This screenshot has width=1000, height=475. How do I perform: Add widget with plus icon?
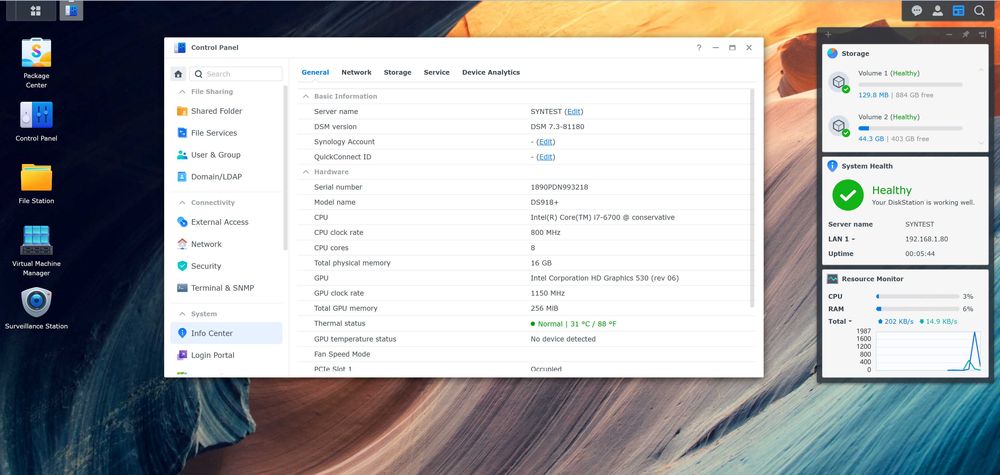[828, 34]
